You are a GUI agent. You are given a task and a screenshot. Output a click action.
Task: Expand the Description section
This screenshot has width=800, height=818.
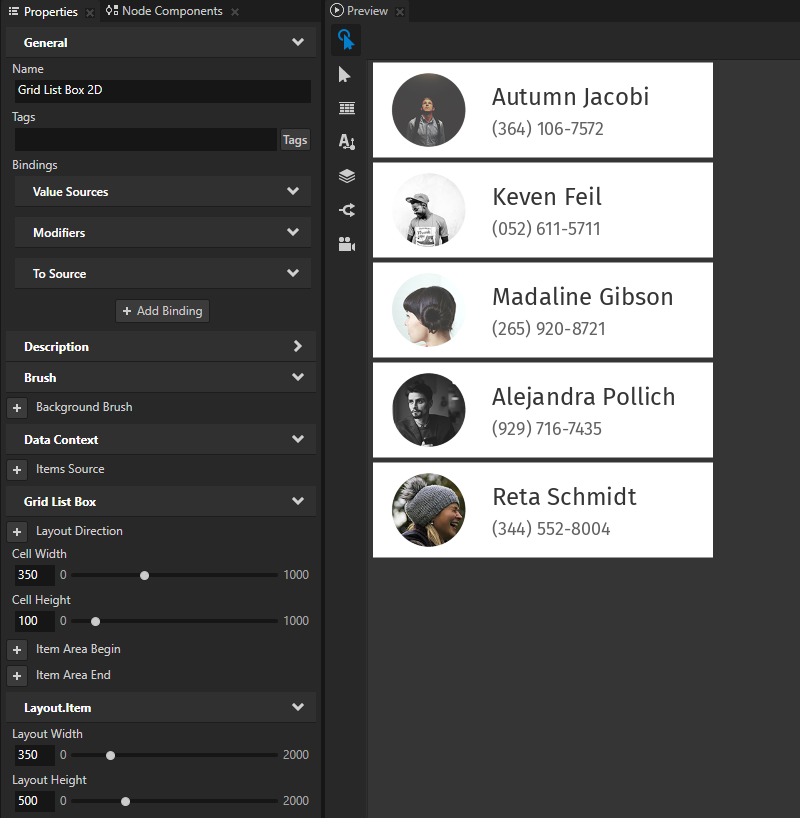(x=297, y=345)
